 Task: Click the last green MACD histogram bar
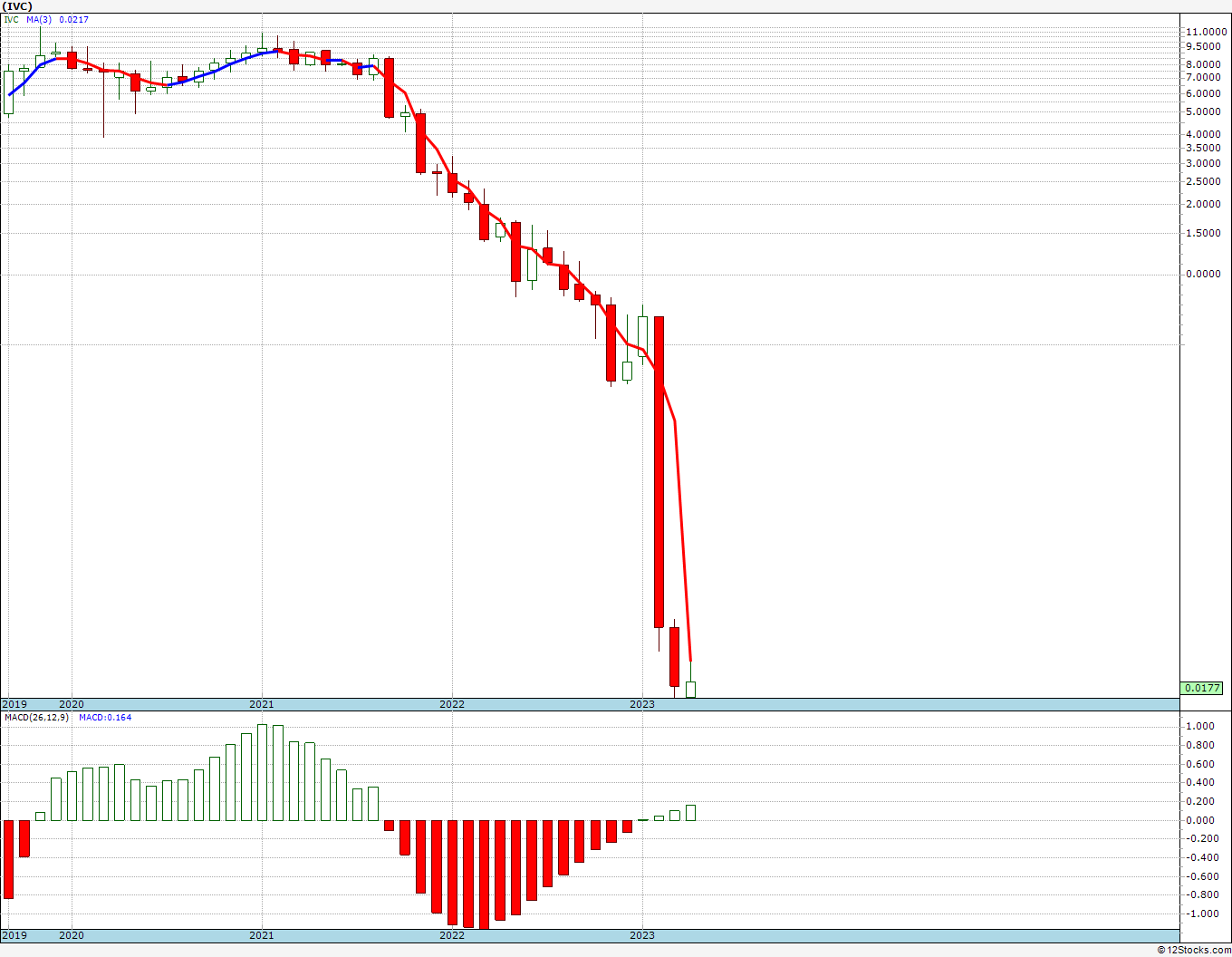pos(690,813)
